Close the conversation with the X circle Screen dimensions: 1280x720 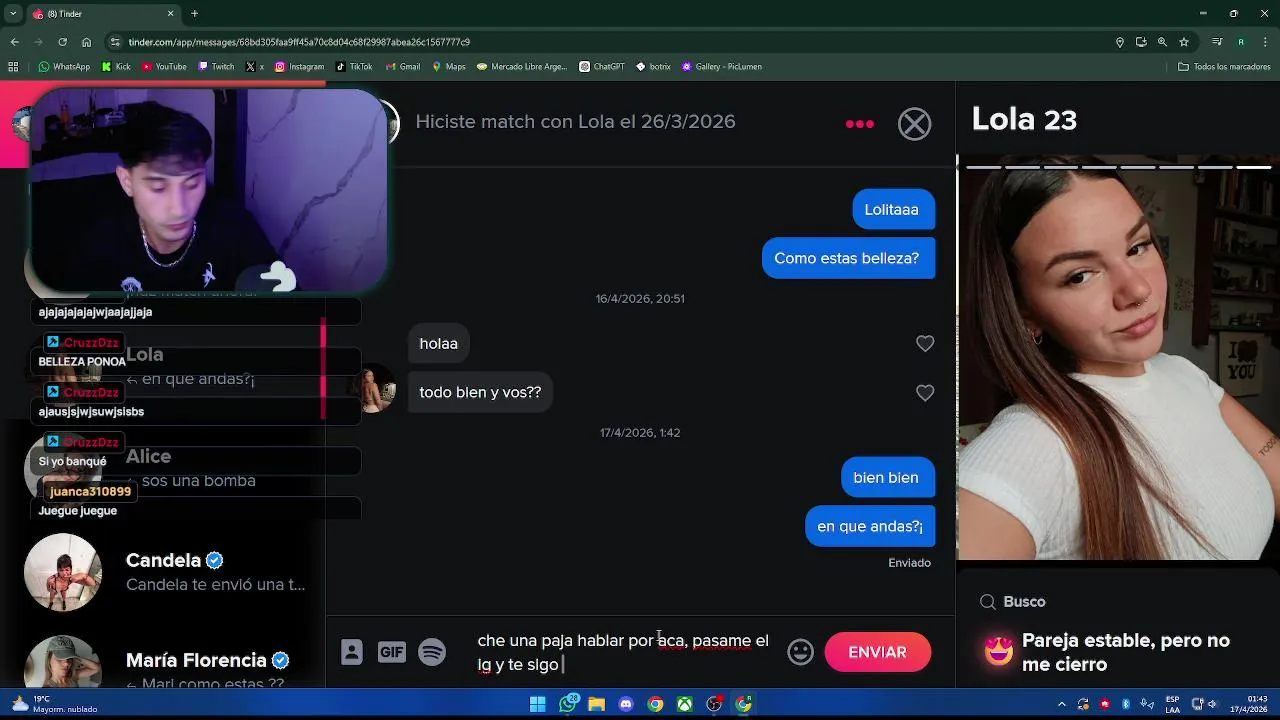click(x=914, y=124)
